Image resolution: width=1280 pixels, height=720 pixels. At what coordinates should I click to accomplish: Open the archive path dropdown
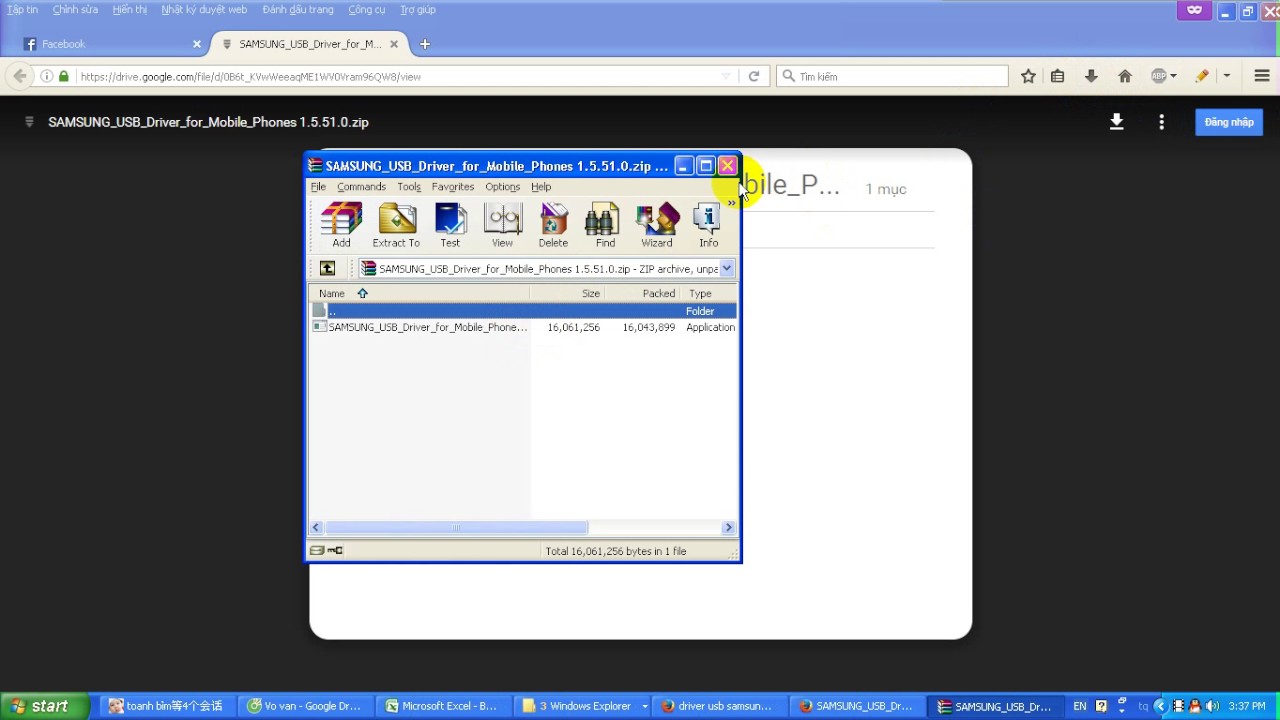pos(727,268)
